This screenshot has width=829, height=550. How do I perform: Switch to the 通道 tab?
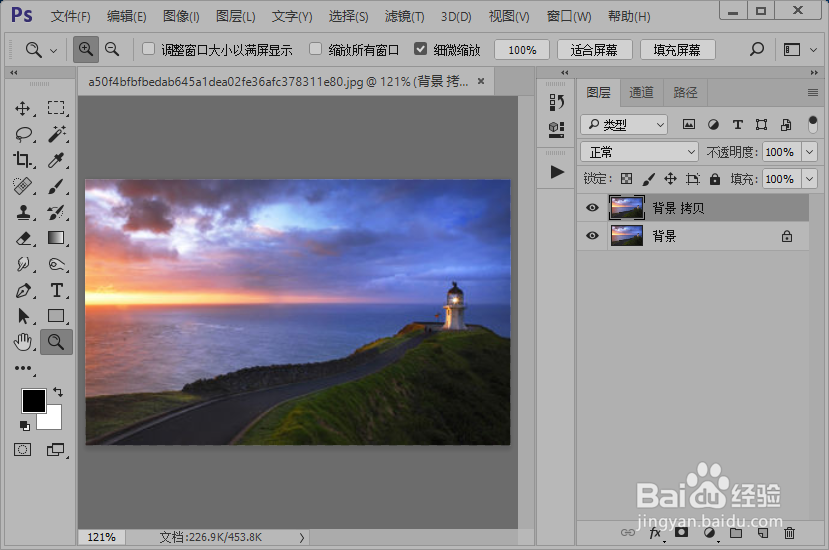point(641,93)
